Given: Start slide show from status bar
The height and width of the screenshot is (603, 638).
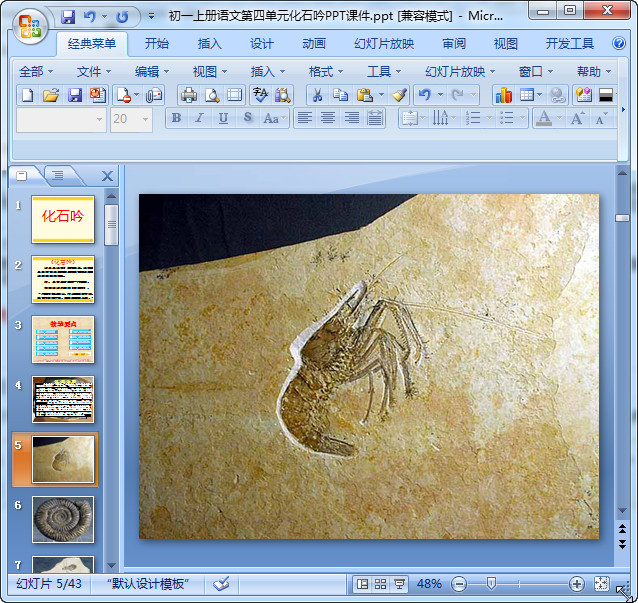Looking at the screenshot, I should [x=399, y=584].
